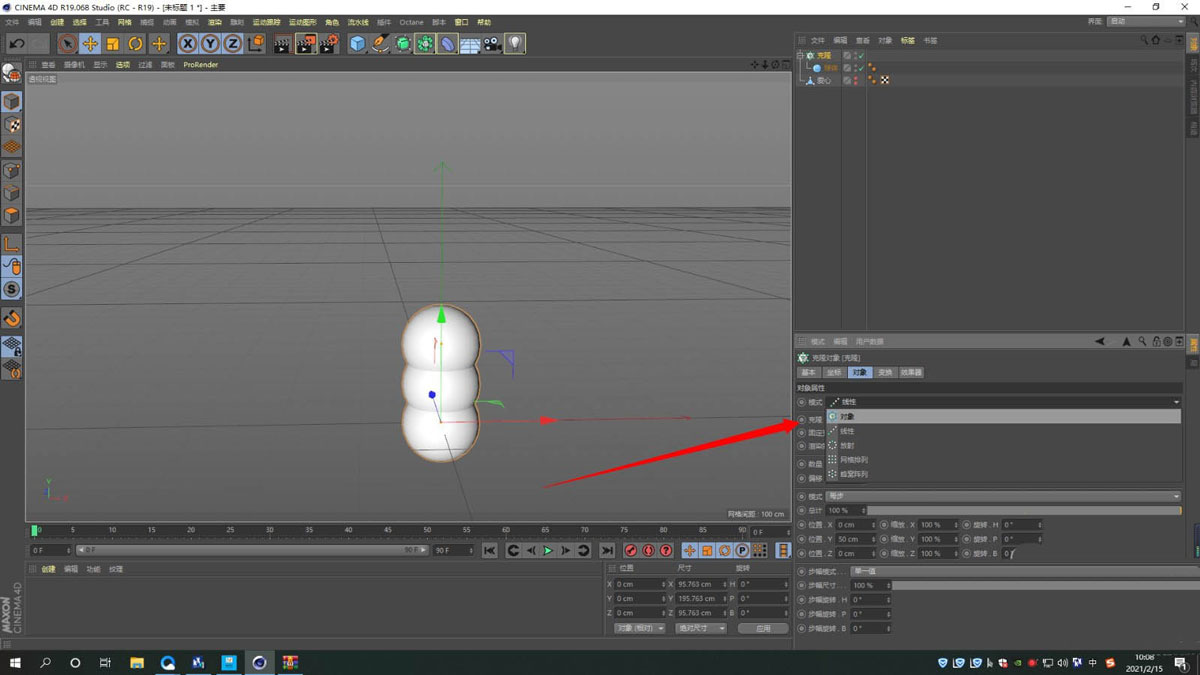Open the Edit Render Settings icon
This screenshot has height=675, width=1200.
click(329, 44)
